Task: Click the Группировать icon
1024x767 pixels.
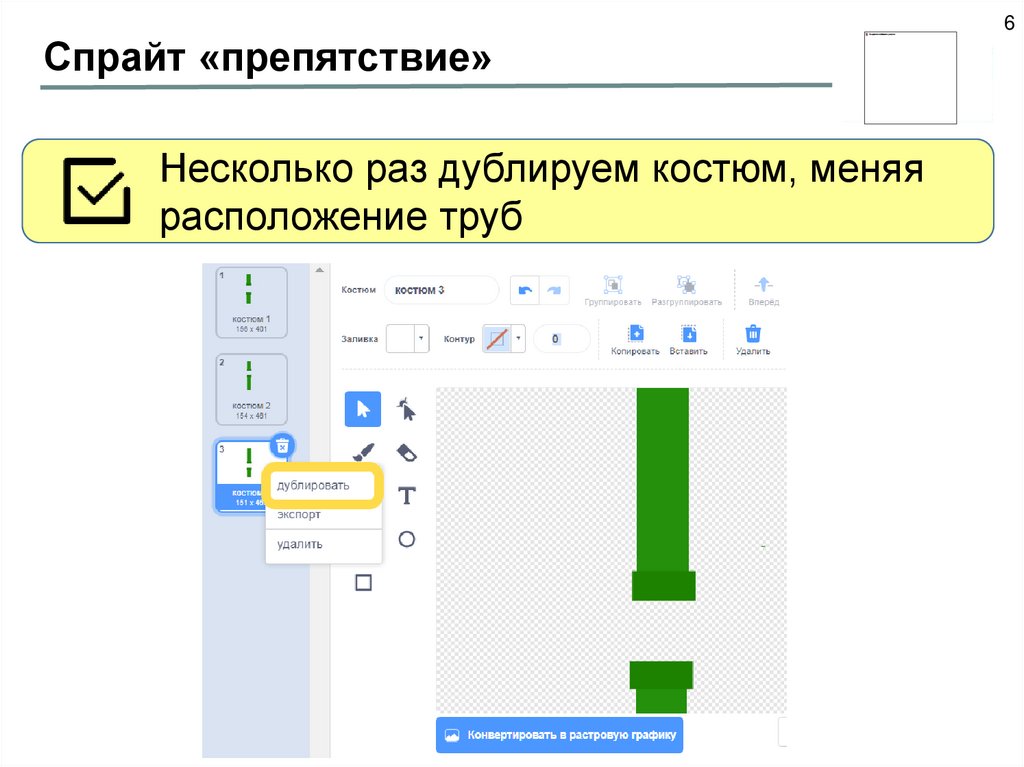Action: 613,291
